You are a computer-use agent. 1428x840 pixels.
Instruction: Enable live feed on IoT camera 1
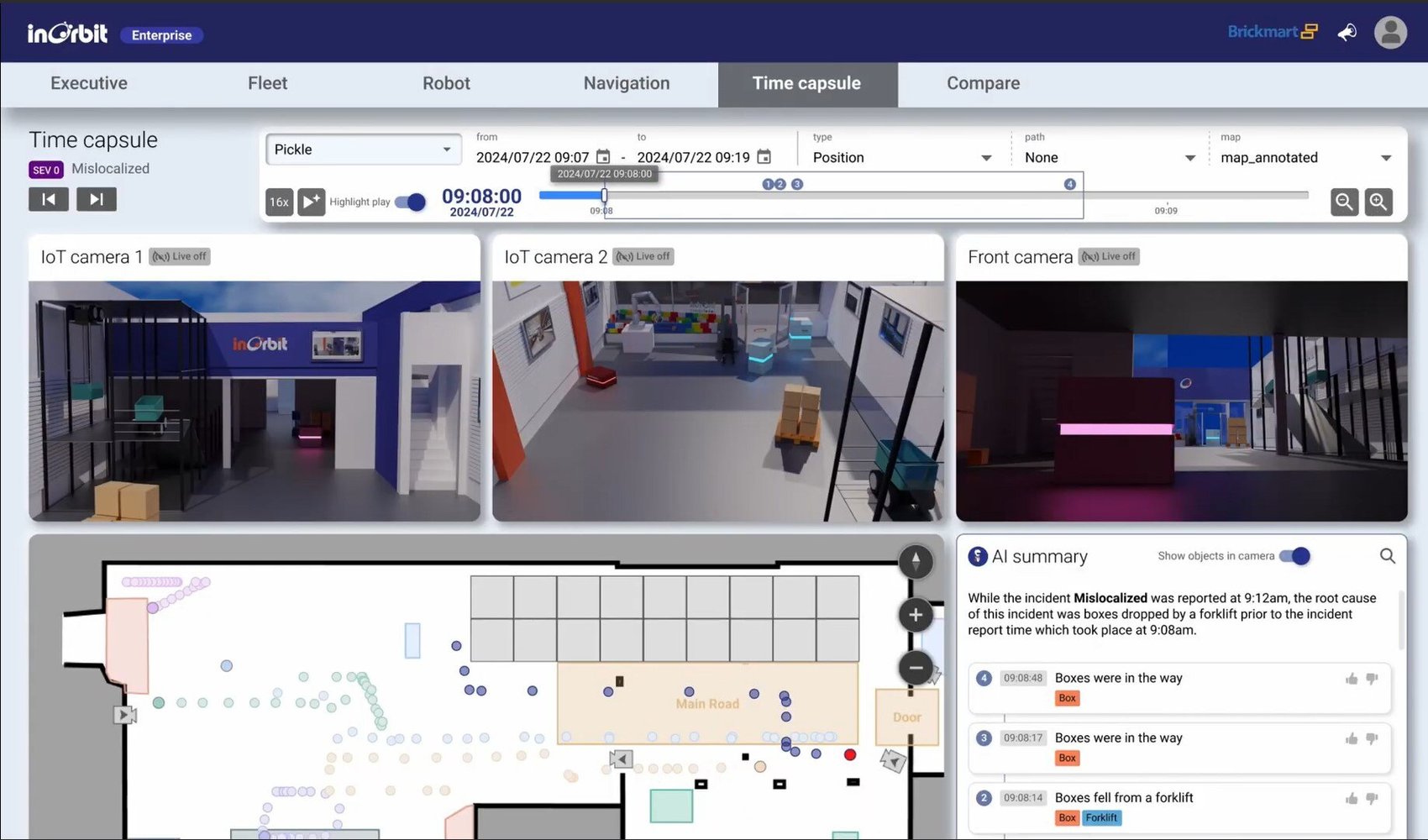179,256
